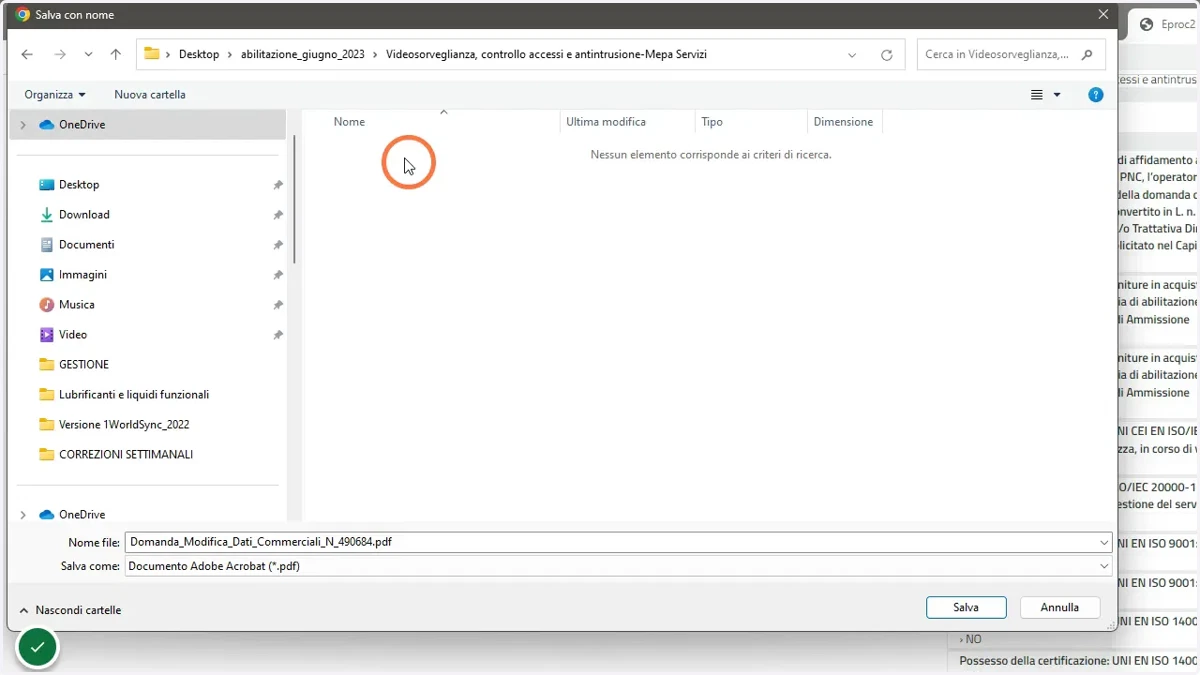Collapse folders with Nascondi cartelle
The height and width of the screenshot is (675, 1200).
(x=69, y=610)
